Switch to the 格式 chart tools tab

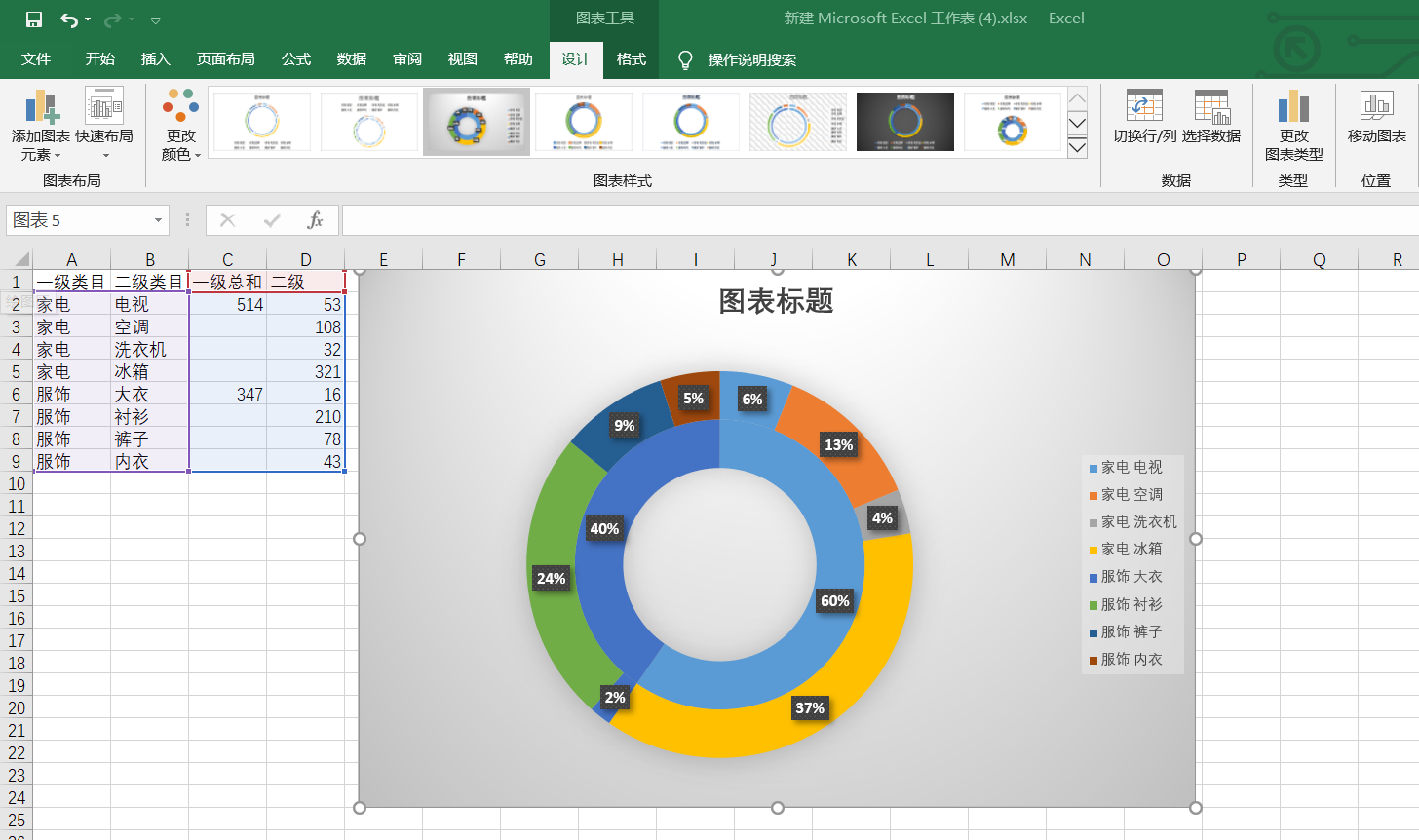pos(632,59)
